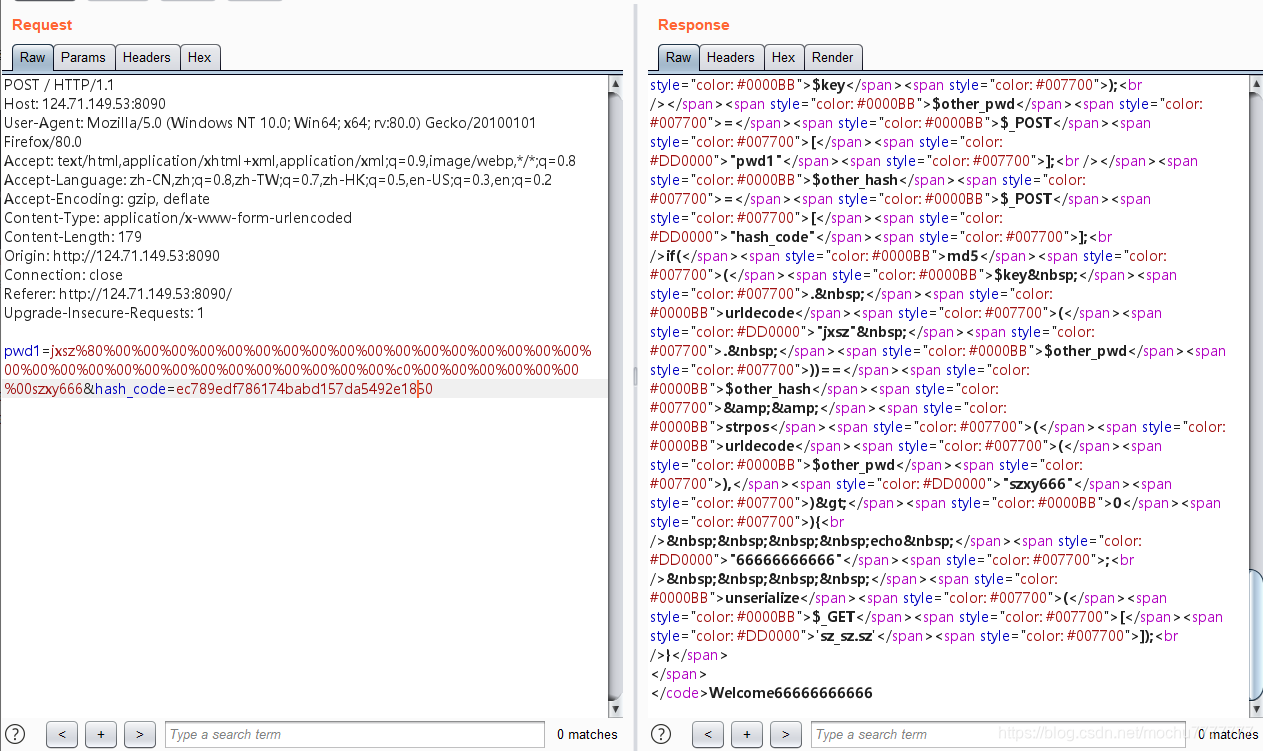
Task: Switch to Response Headers tab
Action: pos(731,57)
